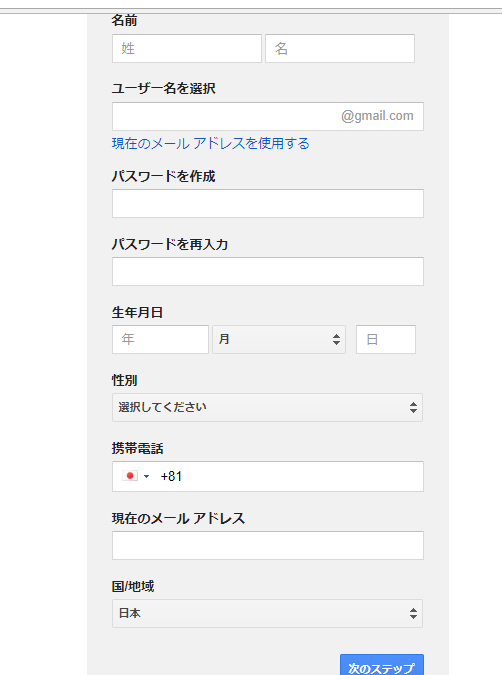The height and width of the screenshot is (675, 502).
Task: Click 現在のメール アドレスを使用する link
Action: [211, 143]
